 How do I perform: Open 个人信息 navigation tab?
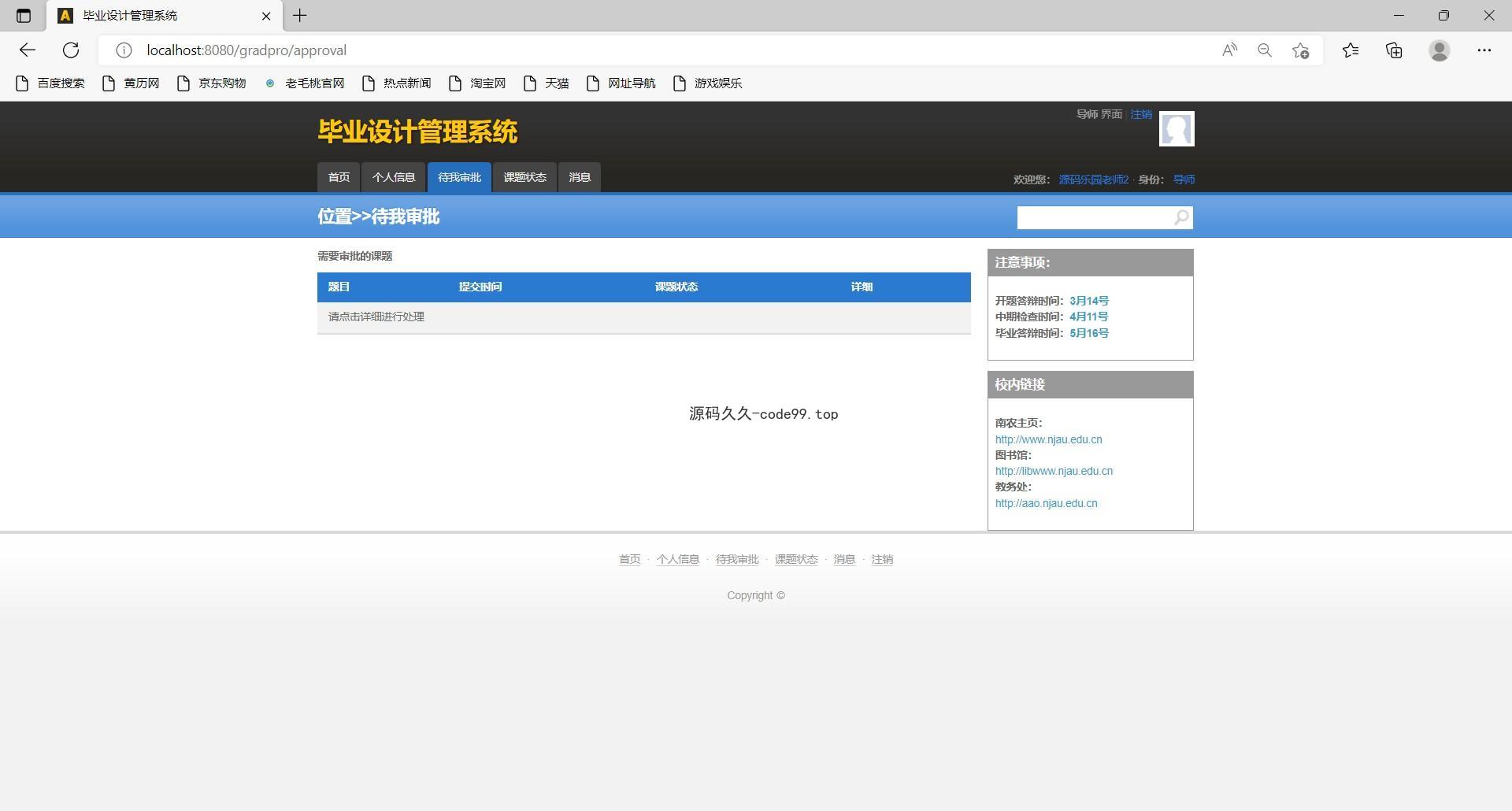point(394,177)
